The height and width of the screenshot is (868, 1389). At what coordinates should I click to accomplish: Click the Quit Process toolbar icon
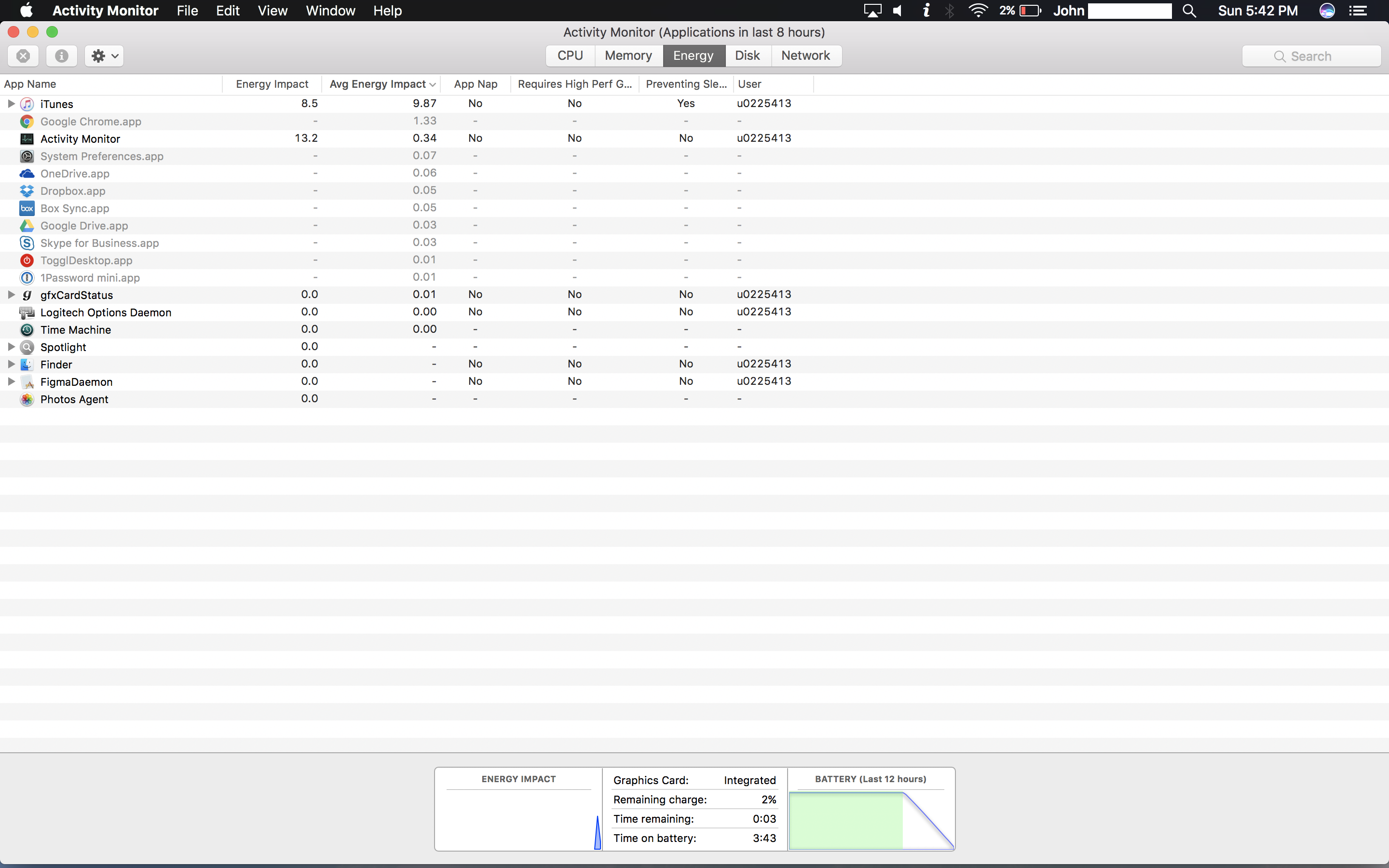(x=23, y=55)
